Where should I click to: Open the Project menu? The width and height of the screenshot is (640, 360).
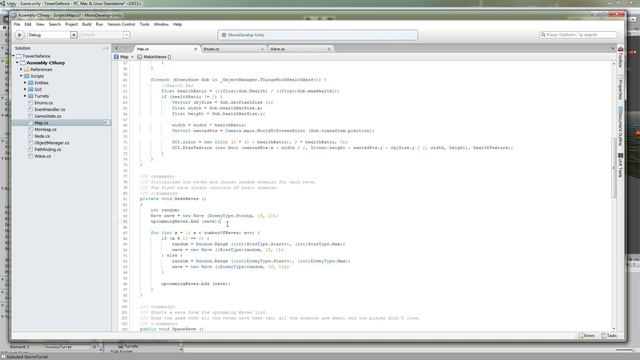pos(71,24)
